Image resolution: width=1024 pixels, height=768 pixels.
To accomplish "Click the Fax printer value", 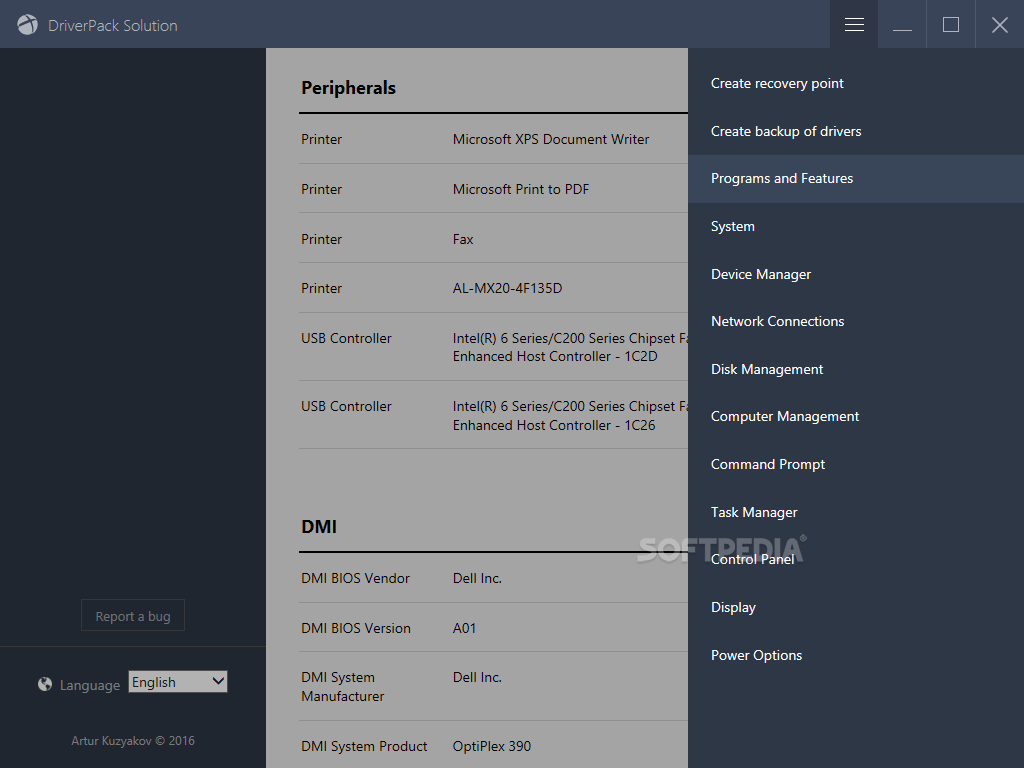I will [463, 239].
